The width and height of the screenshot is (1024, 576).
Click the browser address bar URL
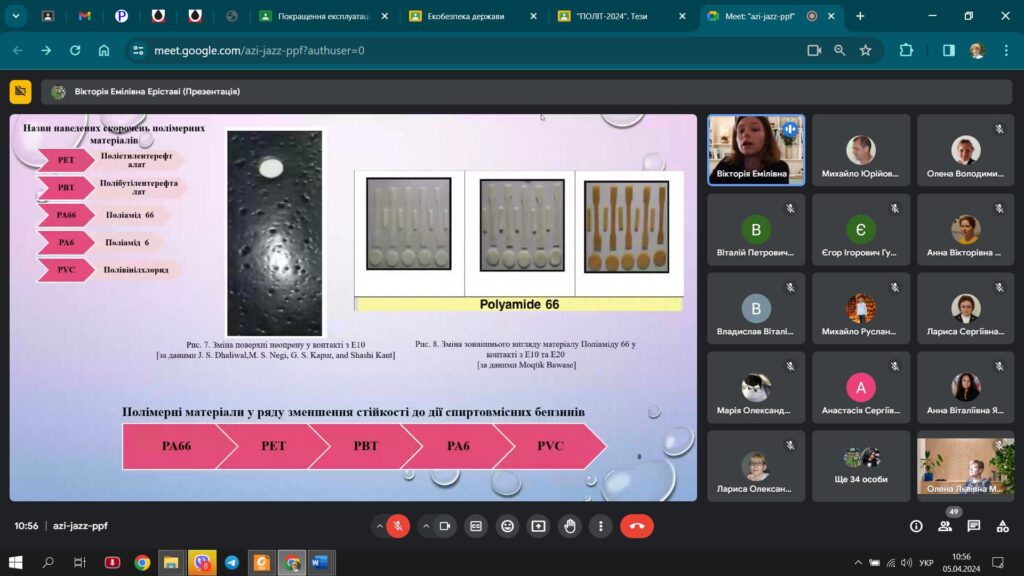click(260, 50)
